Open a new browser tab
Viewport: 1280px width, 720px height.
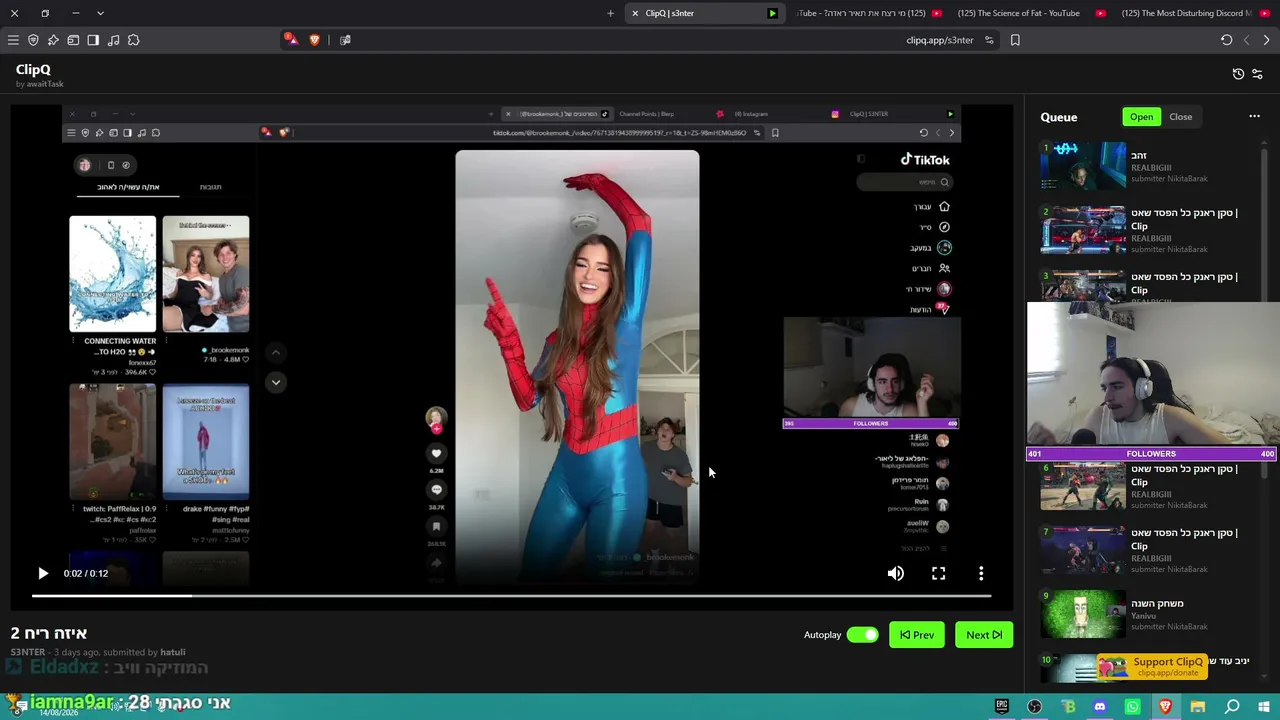click(610, 13)
